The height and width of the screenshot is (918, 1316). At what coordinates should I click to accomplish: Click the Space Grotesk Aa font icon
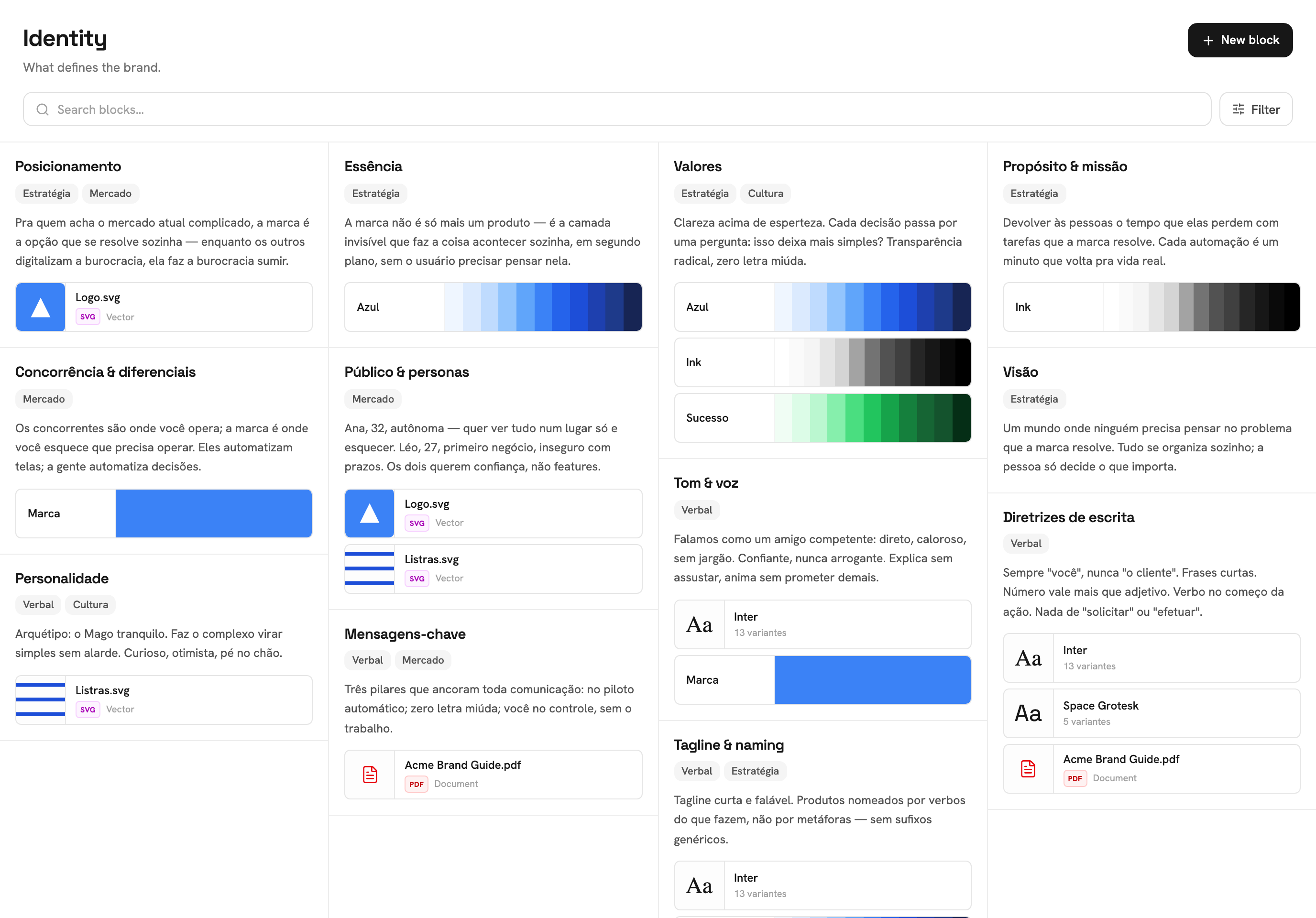tap(1028, 713)
